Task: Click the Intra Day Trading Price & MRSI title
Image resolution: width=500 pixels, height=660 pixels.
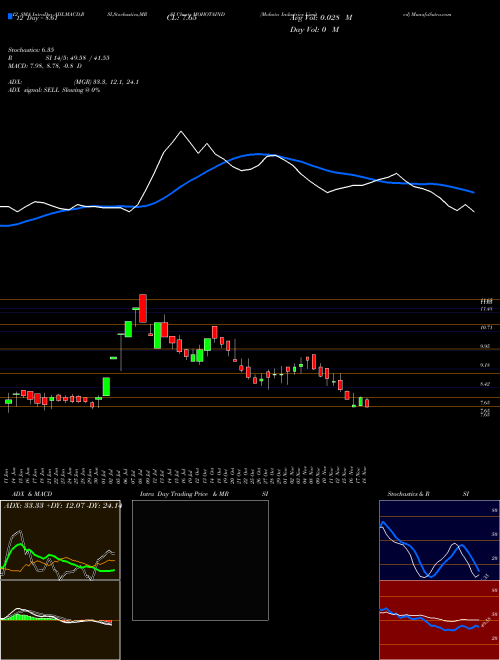Action: click(x=204, y=494)
